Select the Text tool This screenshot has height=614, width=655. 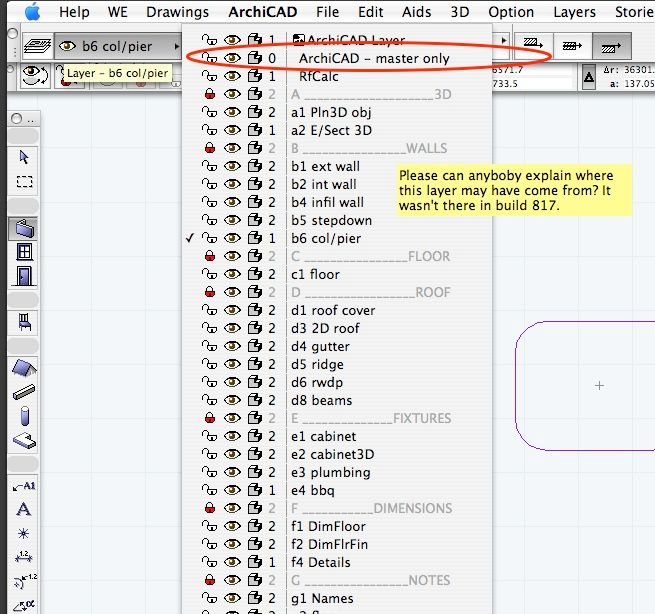click(23, 509)
